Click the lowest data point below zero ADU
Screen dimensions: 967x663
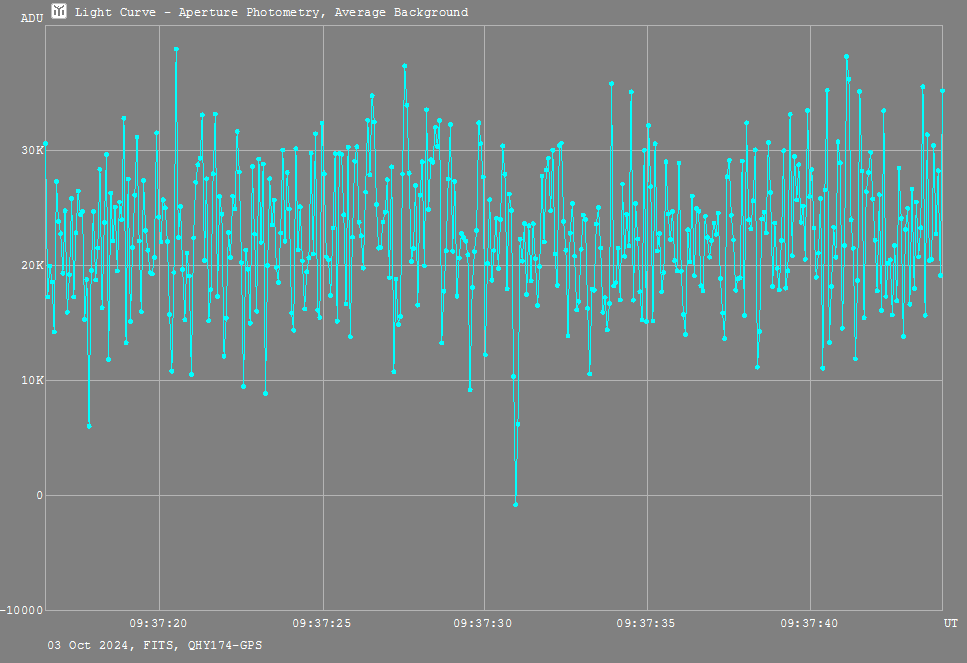516,504
